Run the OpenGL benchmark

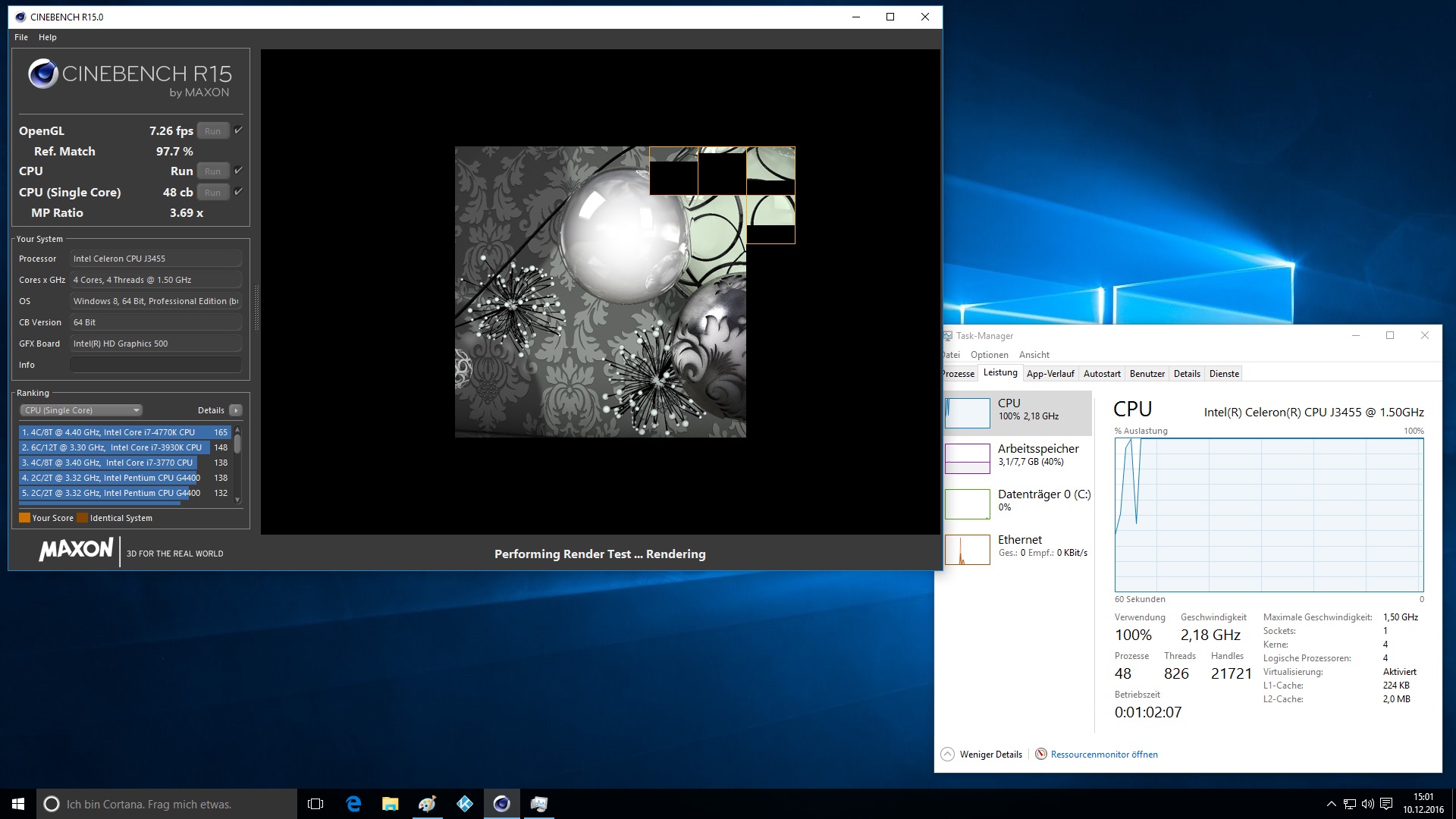click(x=213, y=131)
